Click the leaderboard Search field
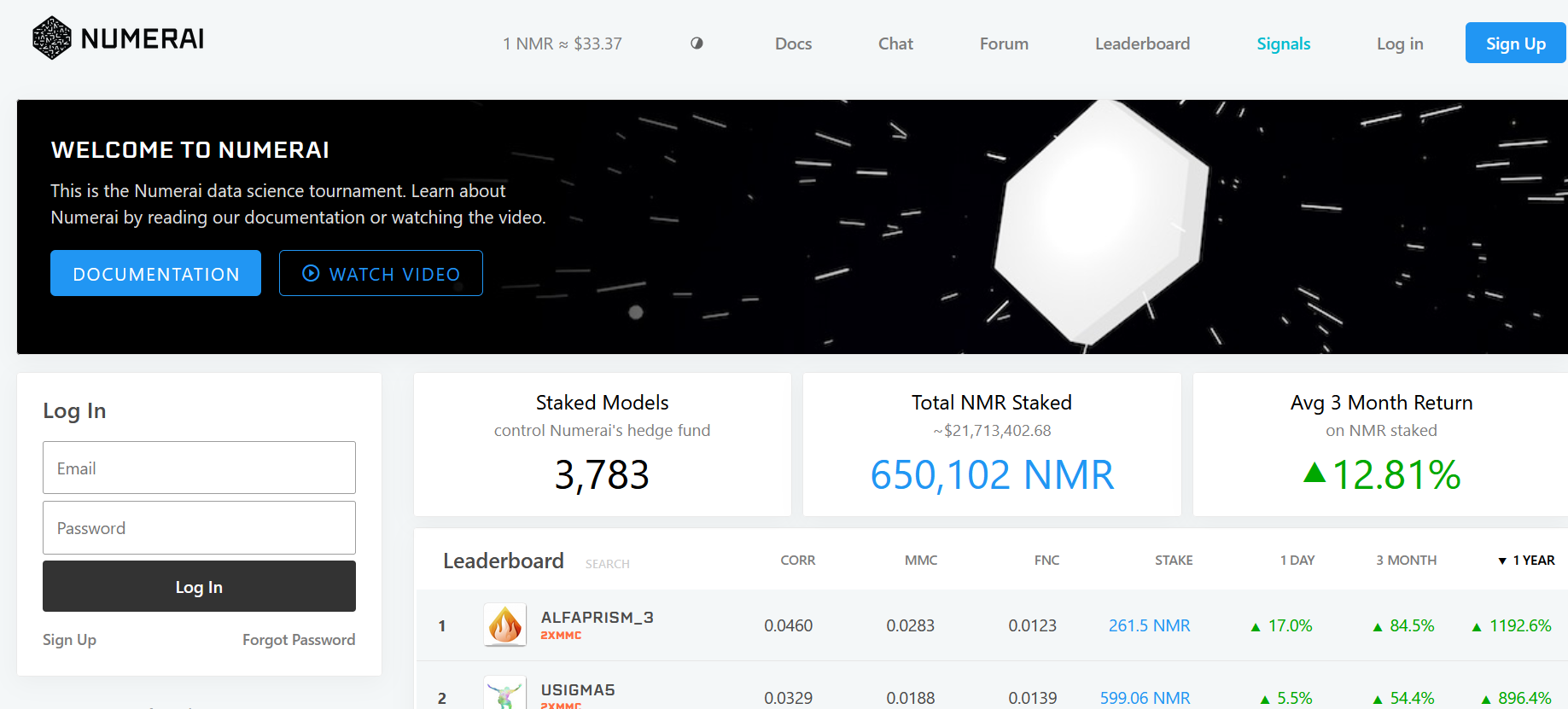The image size is (1568, 709). pyautogui.click(x=608, y=564)
